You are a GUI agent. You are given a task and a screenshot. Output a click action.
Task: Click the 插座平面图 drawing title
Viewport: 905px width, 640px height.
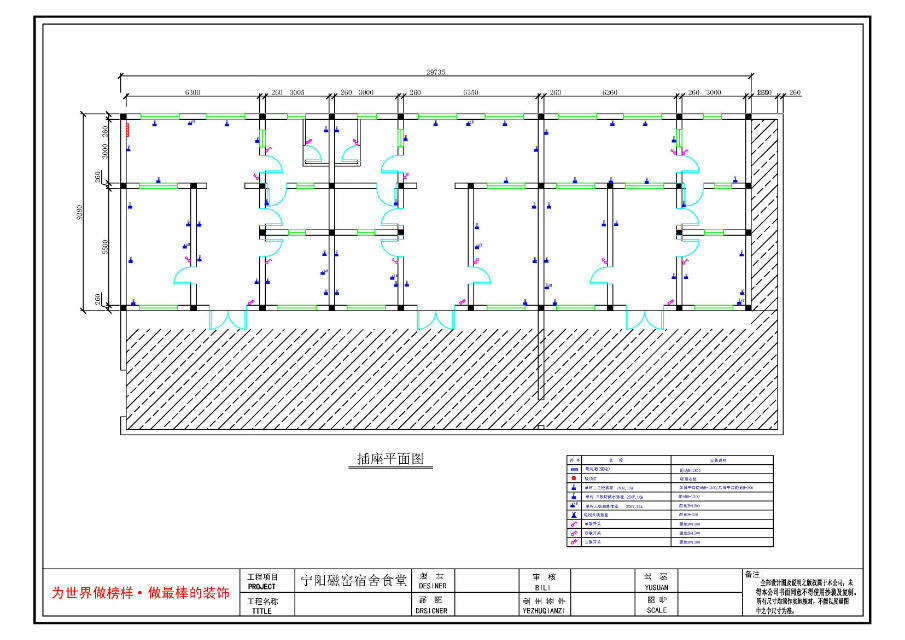pyautogui.click(x=391, y=459)
